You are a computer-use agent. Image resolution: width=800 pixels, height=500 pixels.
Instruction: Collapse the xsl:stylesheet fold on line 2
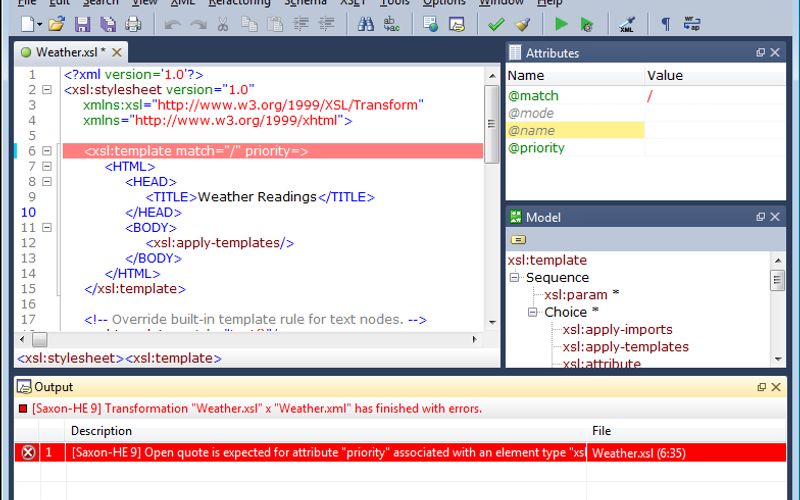point(46,90)
